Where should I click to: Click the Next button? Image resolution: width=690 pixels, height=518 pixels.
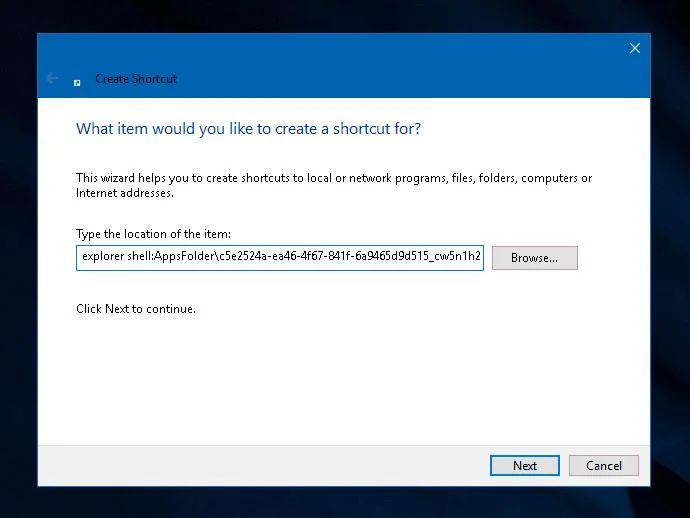tap(525, 465)
